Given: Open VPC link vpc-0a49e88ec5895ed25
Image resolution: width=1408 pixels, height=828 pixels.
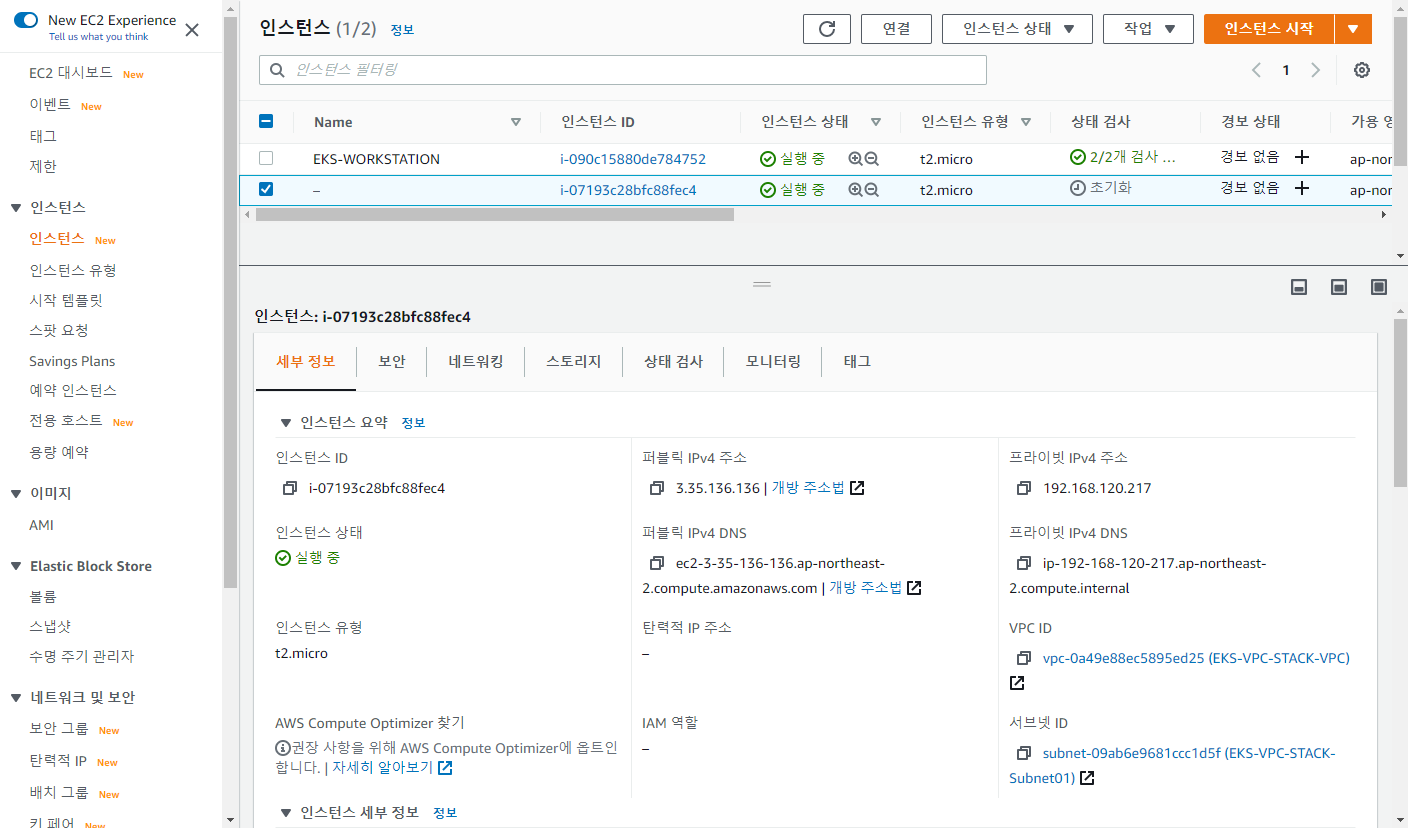Looking at the screenshot, I should pyautogui.click(x=1196, y=658).
